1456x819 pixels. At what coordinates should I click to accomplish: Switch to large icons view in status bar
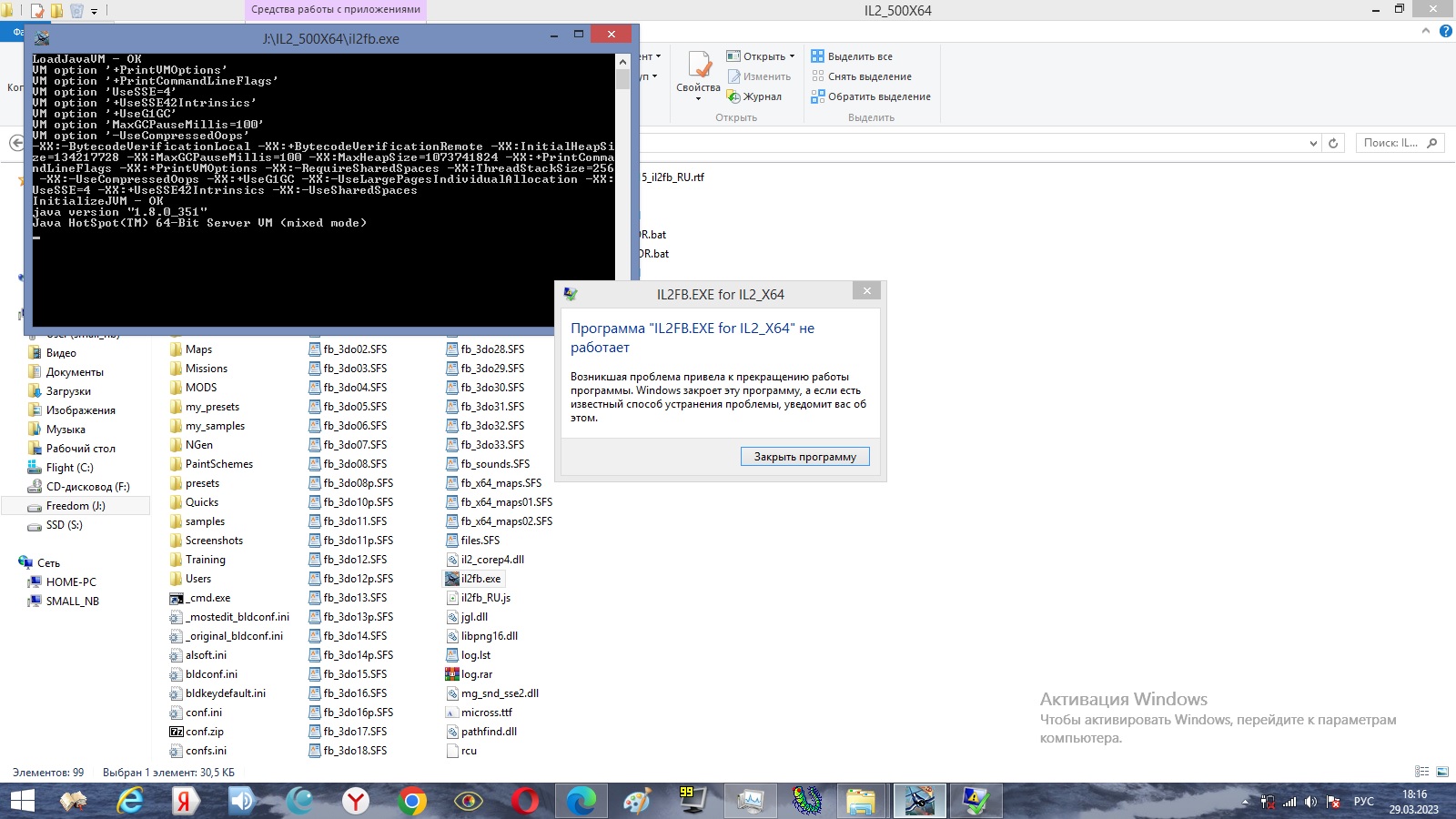(1442, 772)
